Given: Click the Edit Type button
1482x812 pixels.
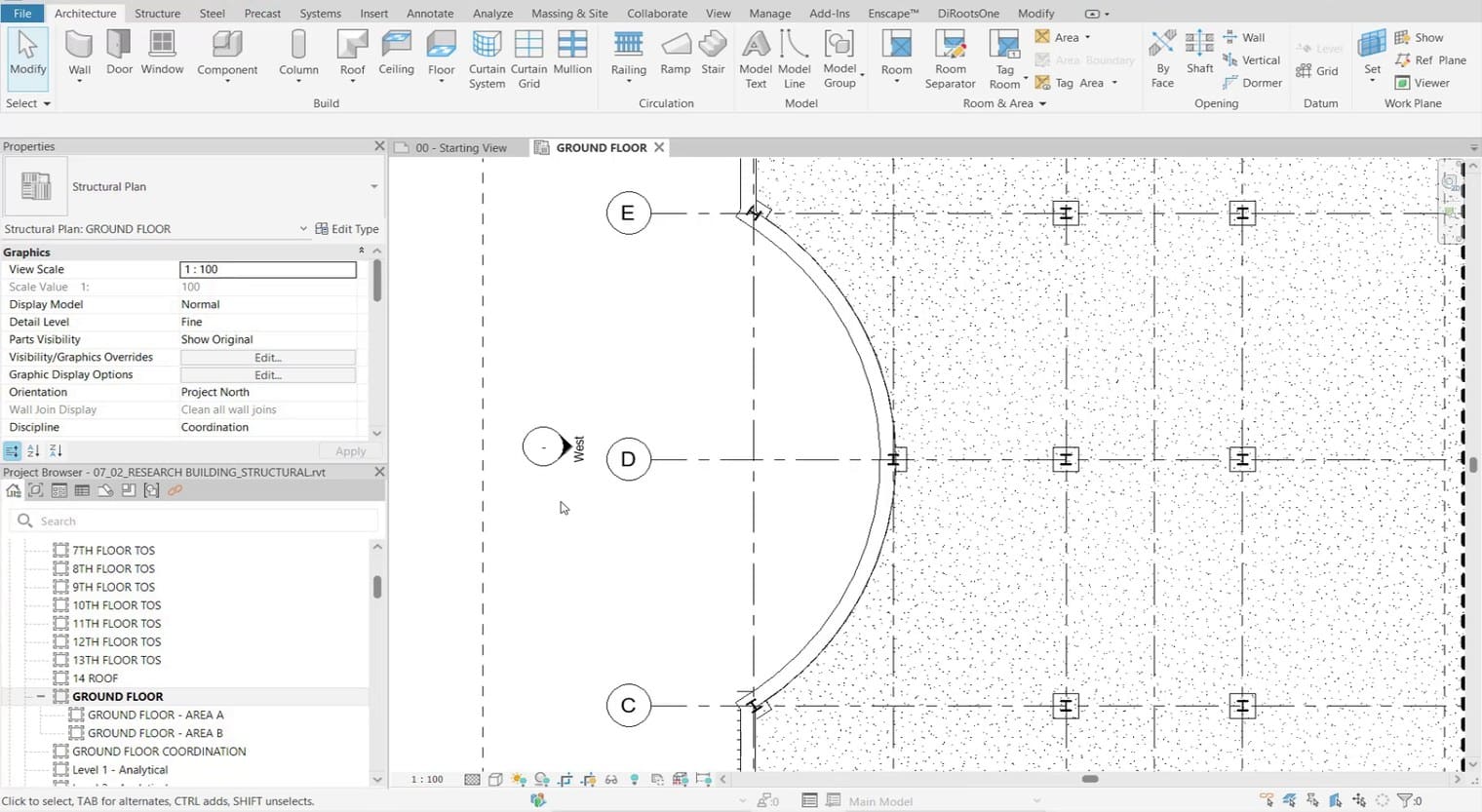Looking at the screenshot, I should (x=347, y=229).
